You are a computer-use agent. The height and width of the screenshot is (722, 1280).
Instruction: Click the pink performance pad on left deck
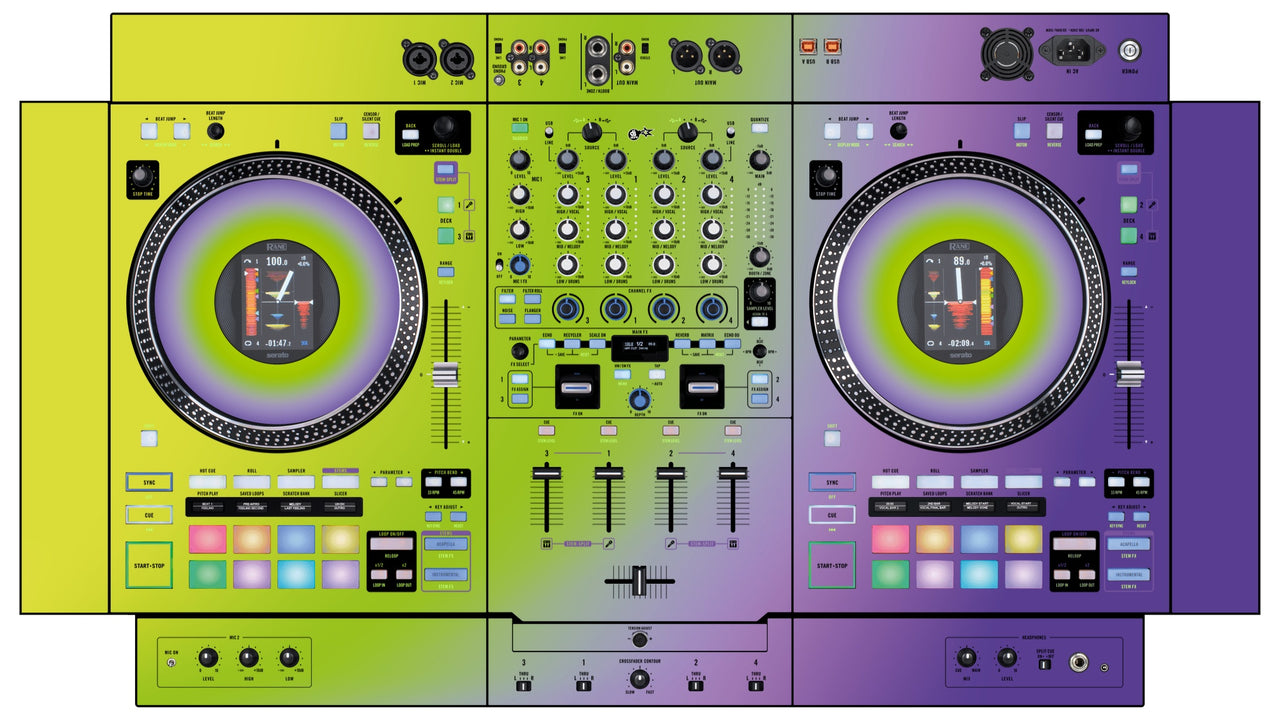coord(207,539)
